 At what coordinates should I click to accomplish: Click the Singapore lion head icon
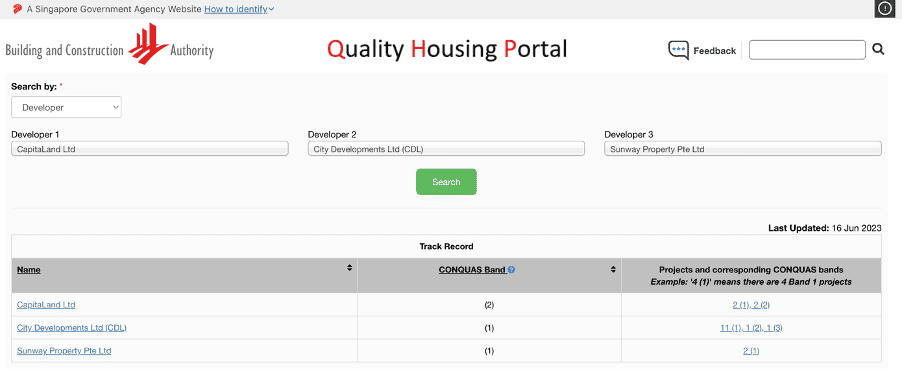[x=17, y=9]
